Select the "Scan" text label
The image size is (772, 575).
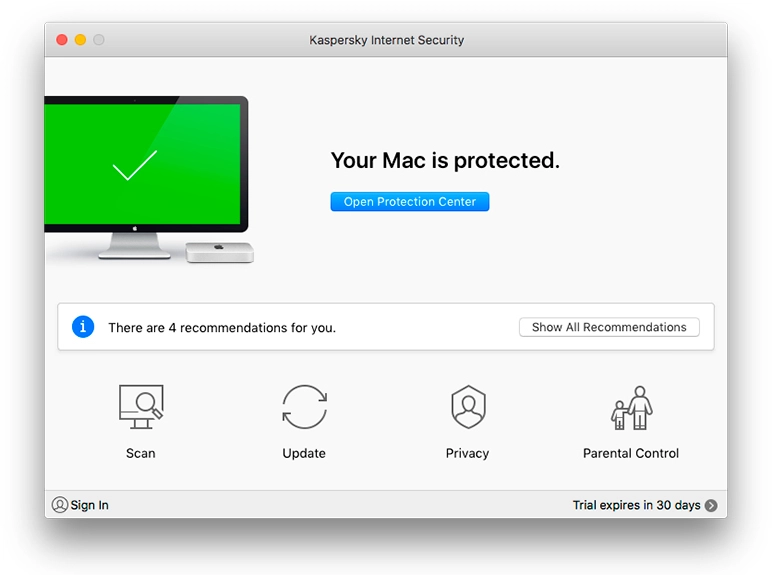pos(140,453)
